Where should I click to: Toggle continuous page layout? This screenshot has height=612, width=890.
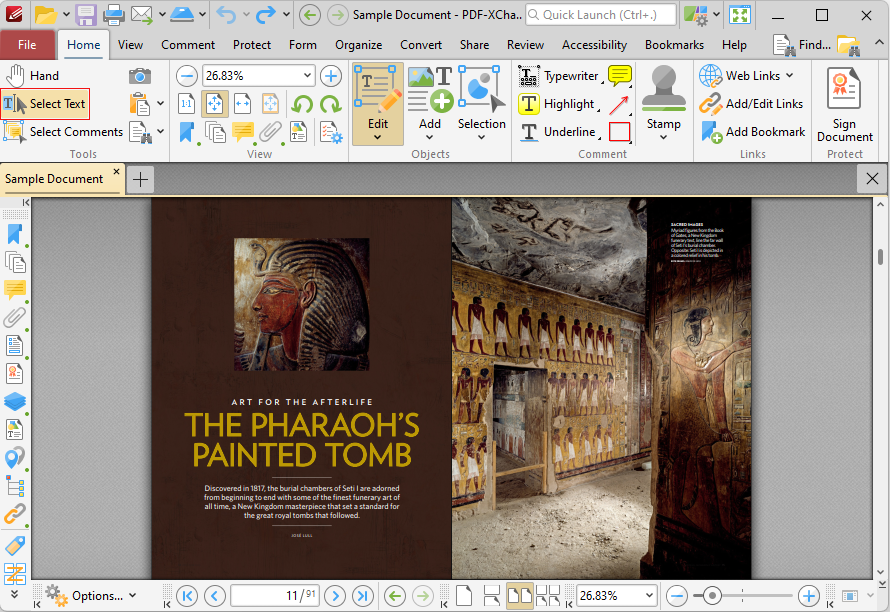coord(492,596)
